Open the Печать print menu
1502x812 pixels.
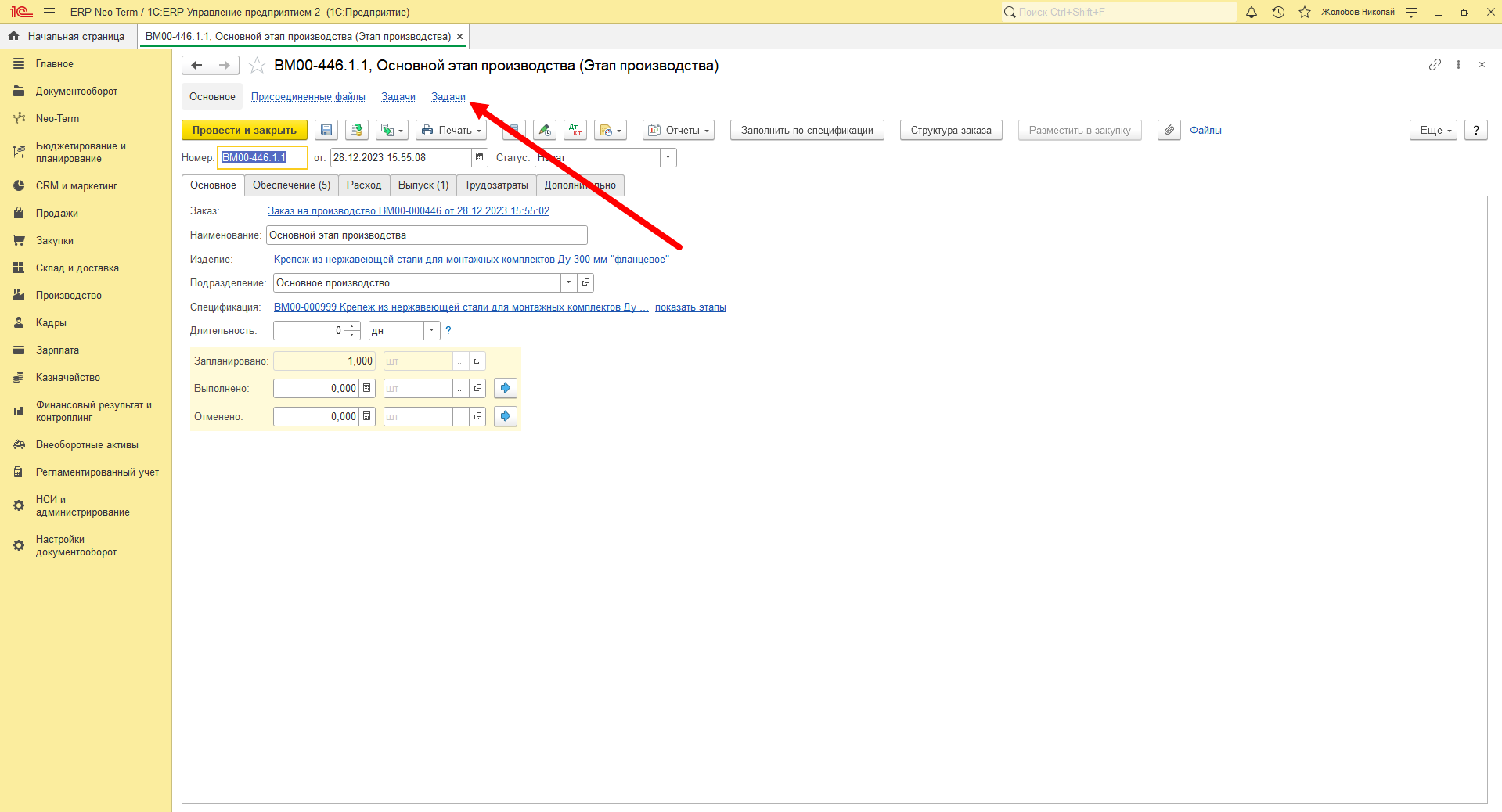[451, 131]
